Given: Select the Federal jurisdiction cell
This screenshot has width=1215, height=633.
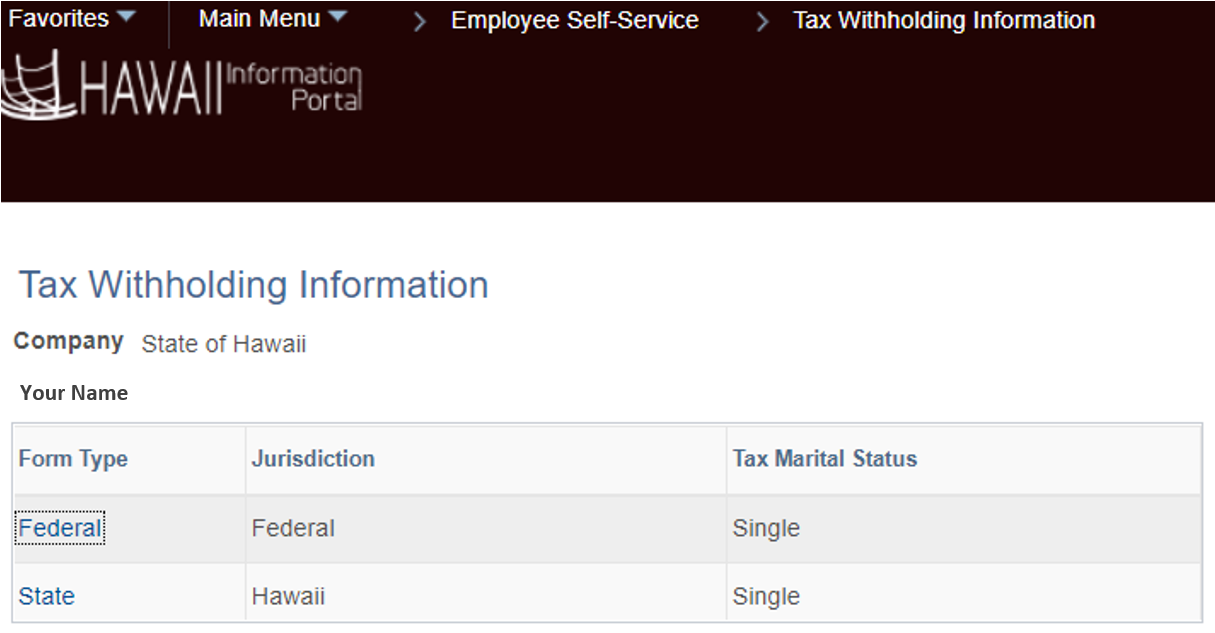Looking at the screenshot, I should coord(293,528).
